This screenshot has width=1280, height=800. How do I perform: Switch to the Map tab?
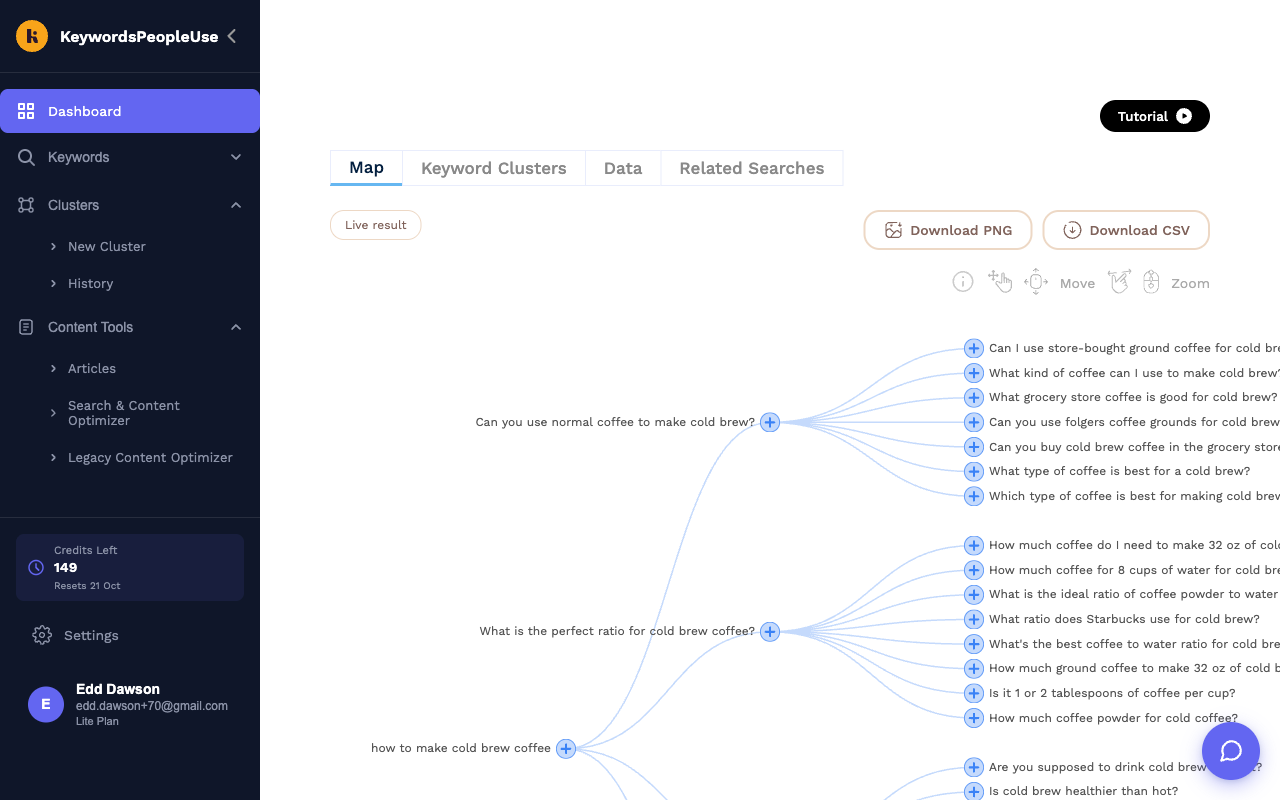point(366,168)
